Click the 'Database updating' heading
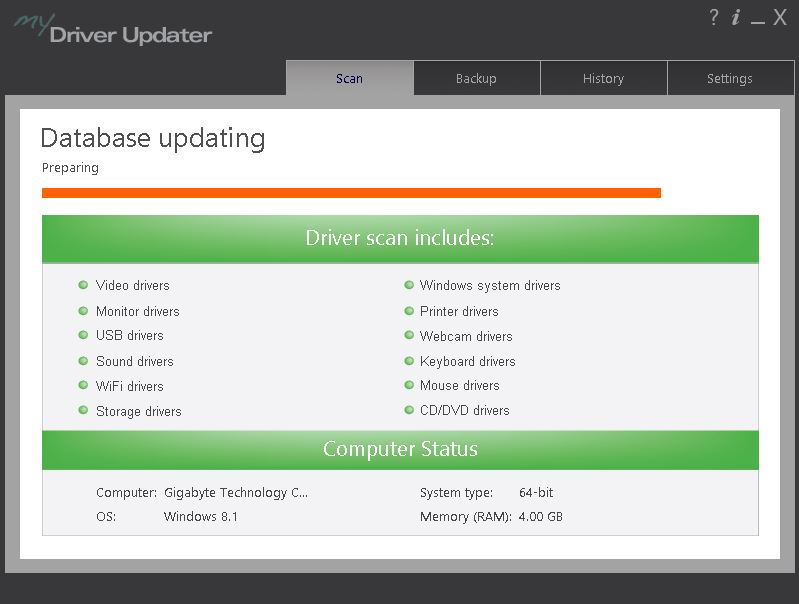This screenshot has width=799, height=604. [x=153, y=138]
